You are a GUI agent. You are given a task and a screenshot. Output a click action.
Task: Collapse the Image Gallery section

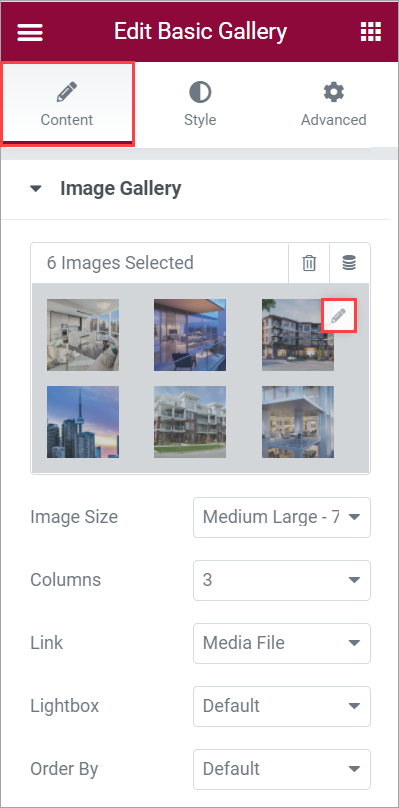(36, 189)
